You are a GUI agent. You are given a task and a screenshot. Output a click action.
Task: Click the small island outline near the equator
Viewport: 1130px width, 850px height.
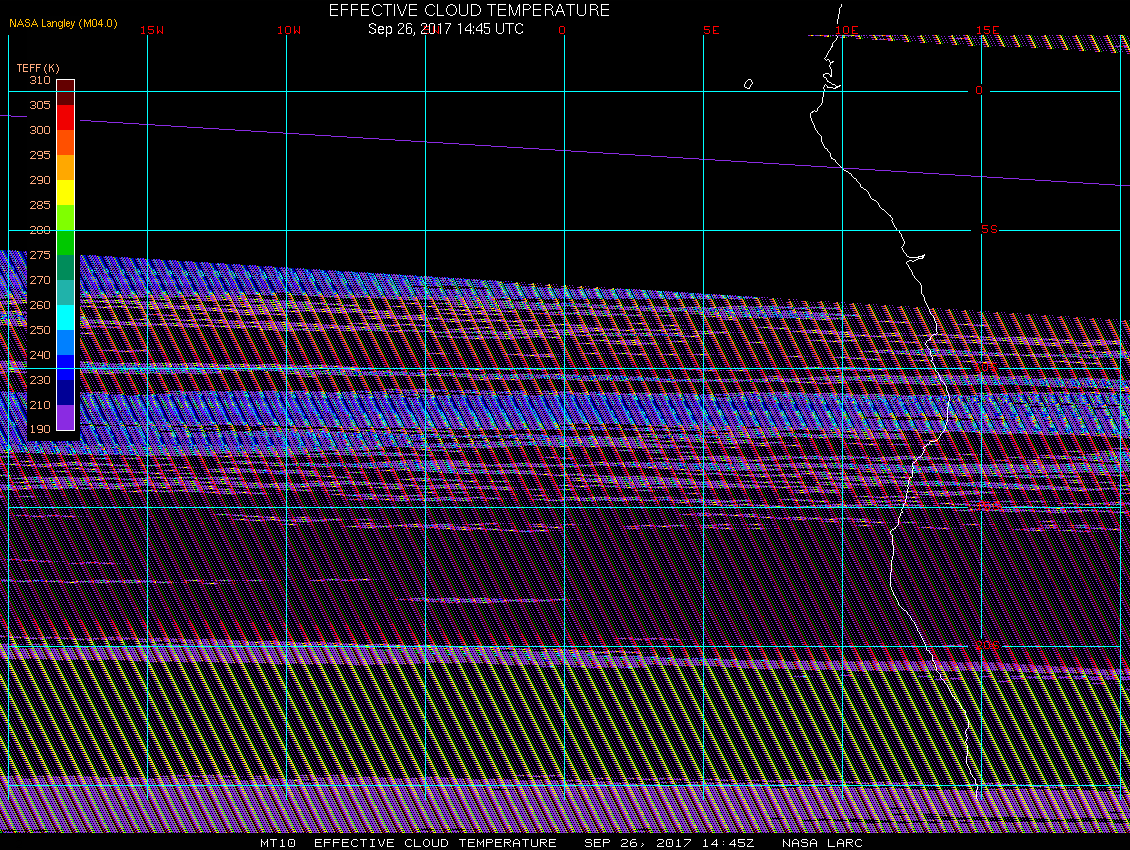[x=748, y=84]
